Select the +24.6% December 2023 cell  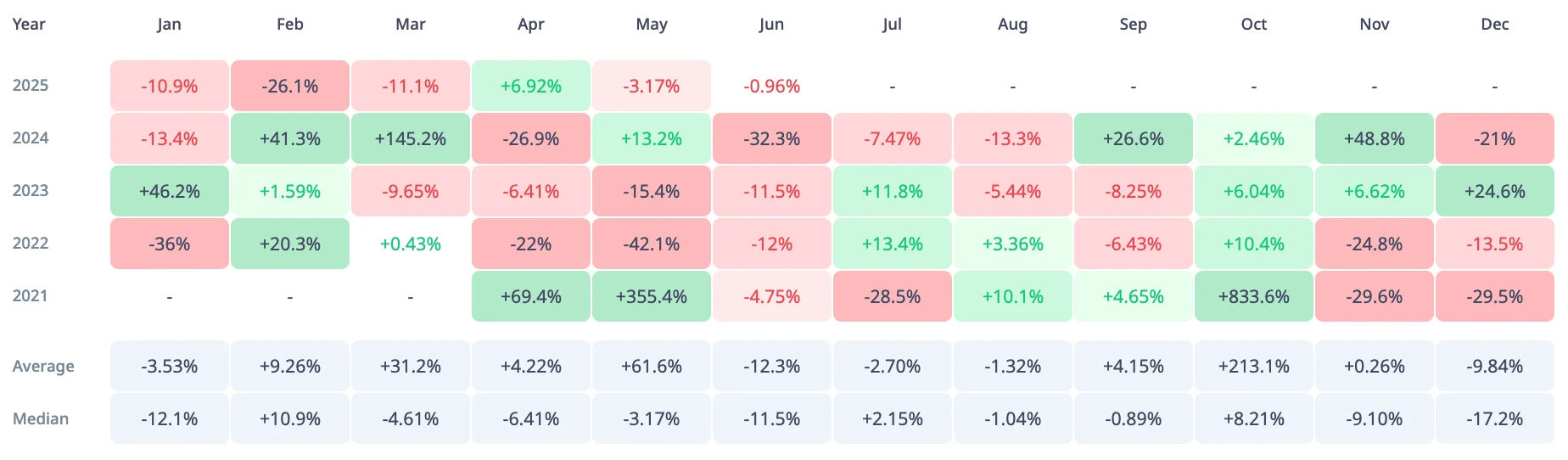click(x=1494, y=192)
